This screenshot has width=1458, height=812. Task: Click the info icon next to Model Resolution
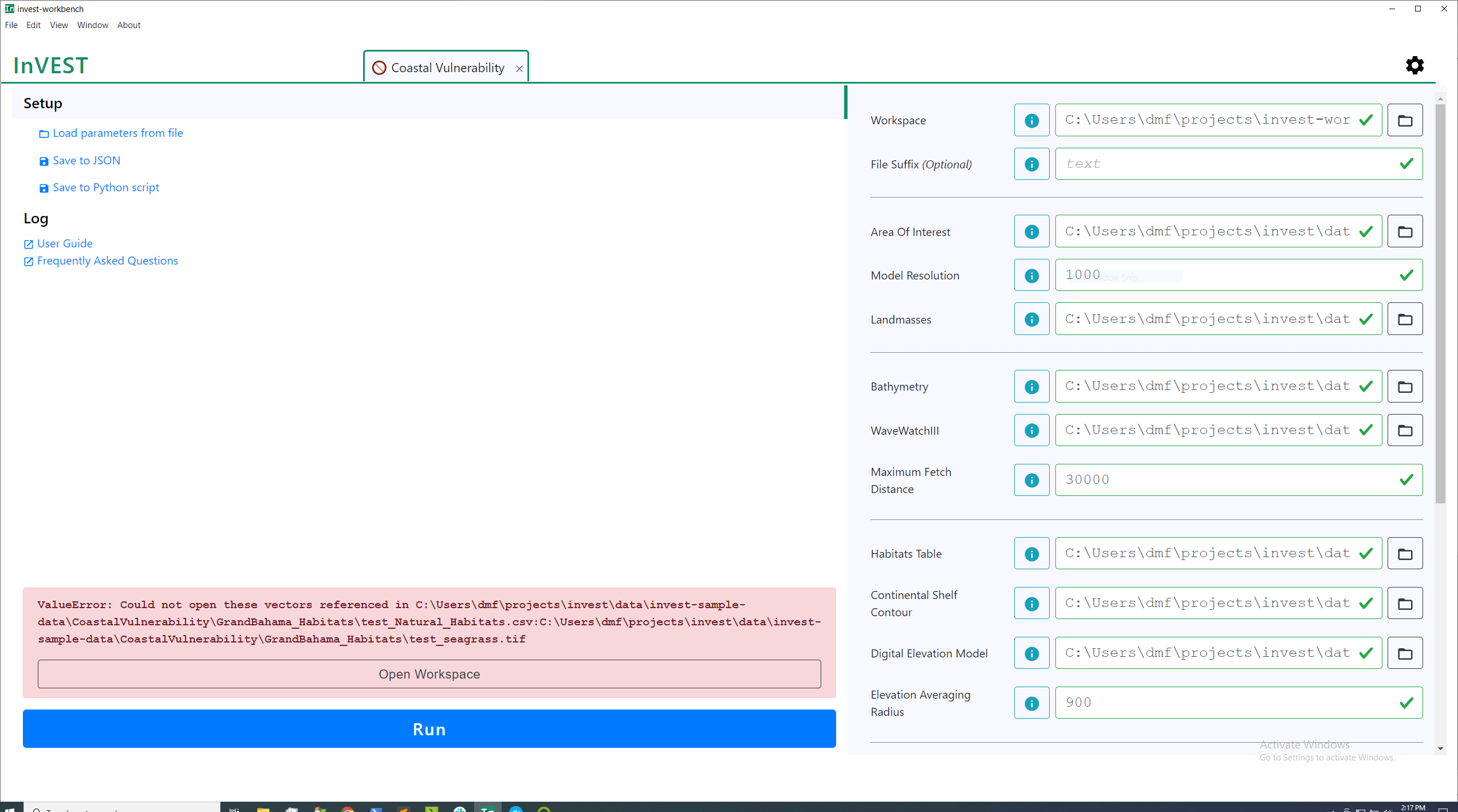1031,275
